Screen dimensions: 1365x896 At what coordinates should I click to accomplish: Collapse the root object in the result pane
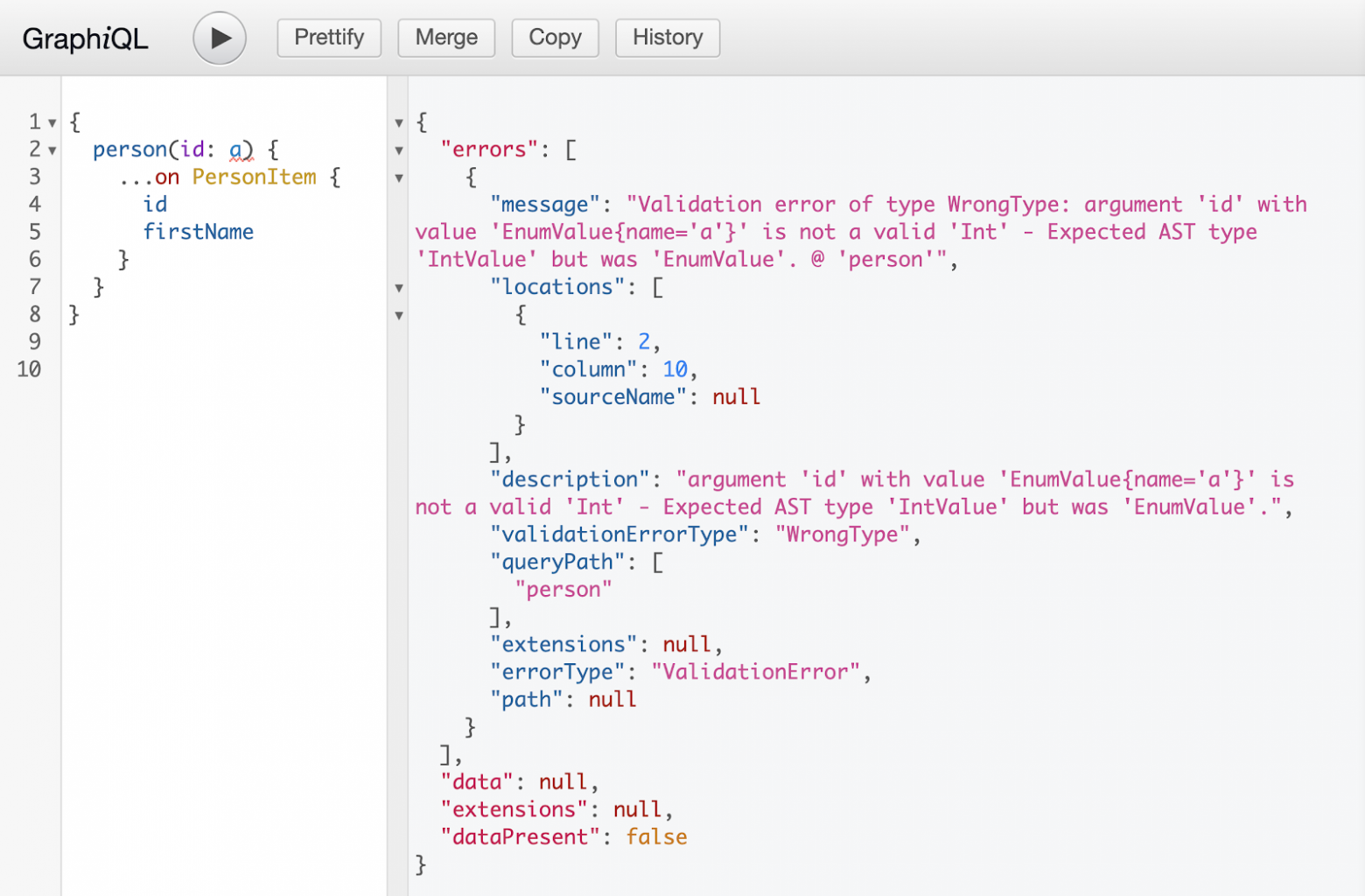(x=399, y=122)
